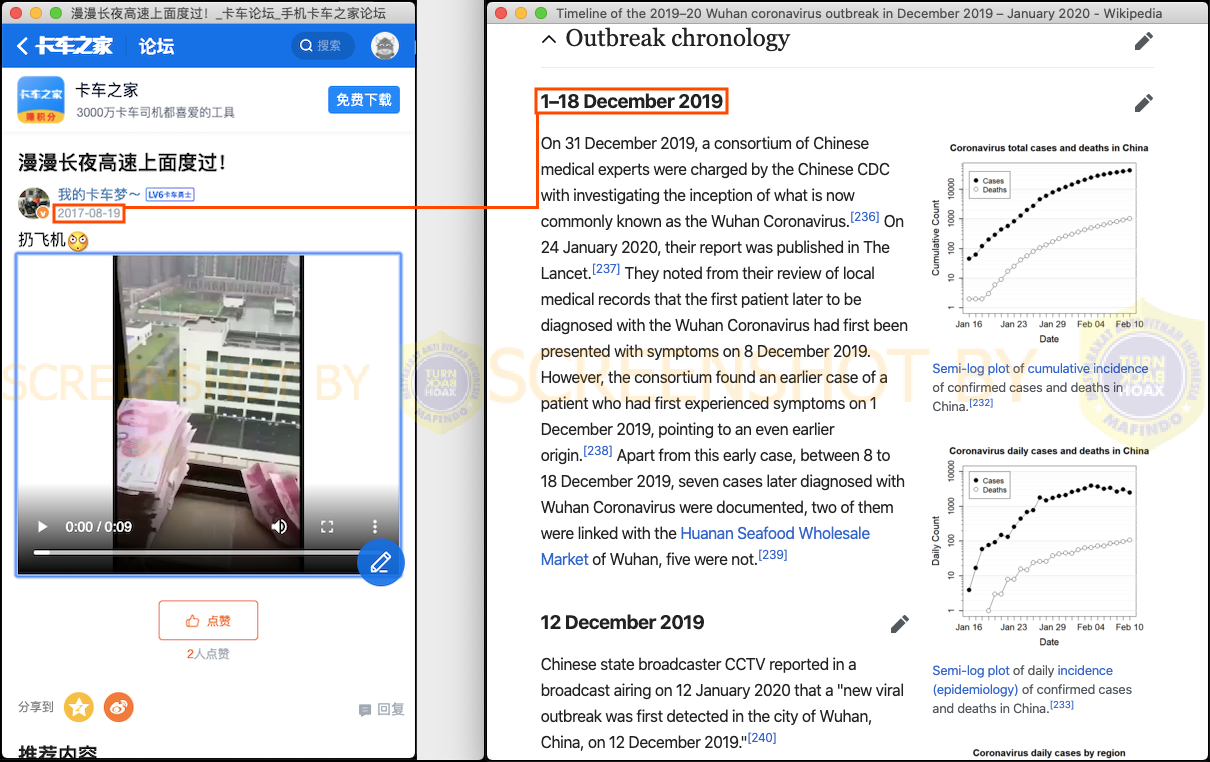The height and width of the screenshot is (762, 1210).
Task: Mute the video with the volume icon
Action: pos(280,527)
